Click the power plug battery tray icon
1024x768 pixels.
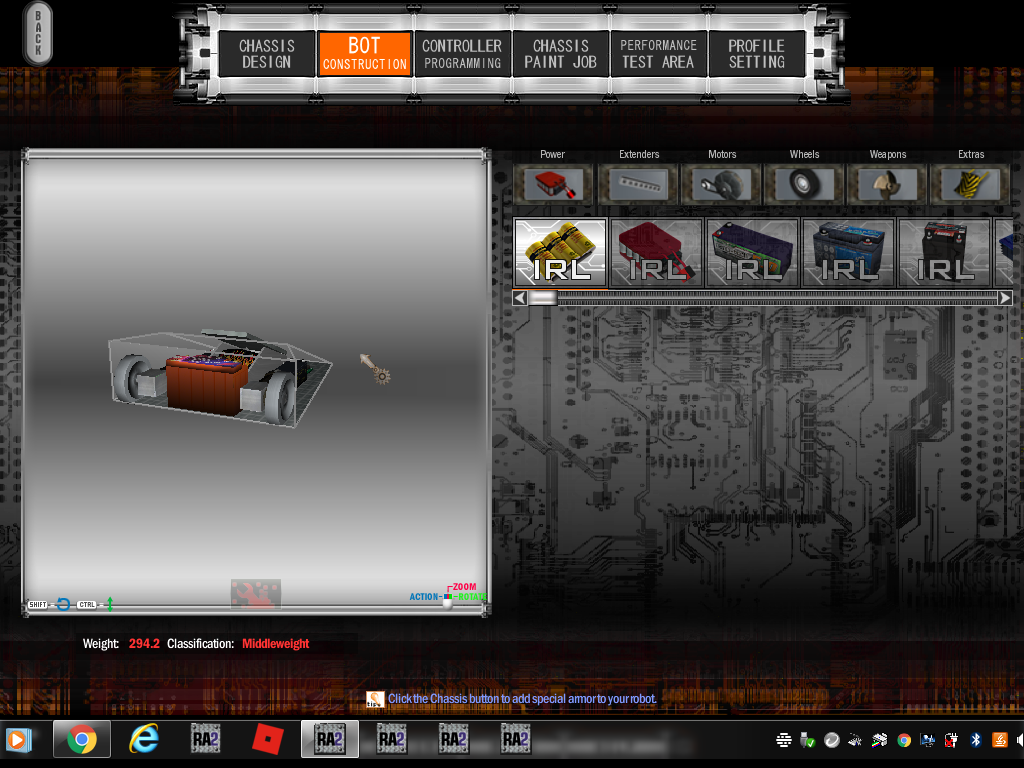click(952, 740)
